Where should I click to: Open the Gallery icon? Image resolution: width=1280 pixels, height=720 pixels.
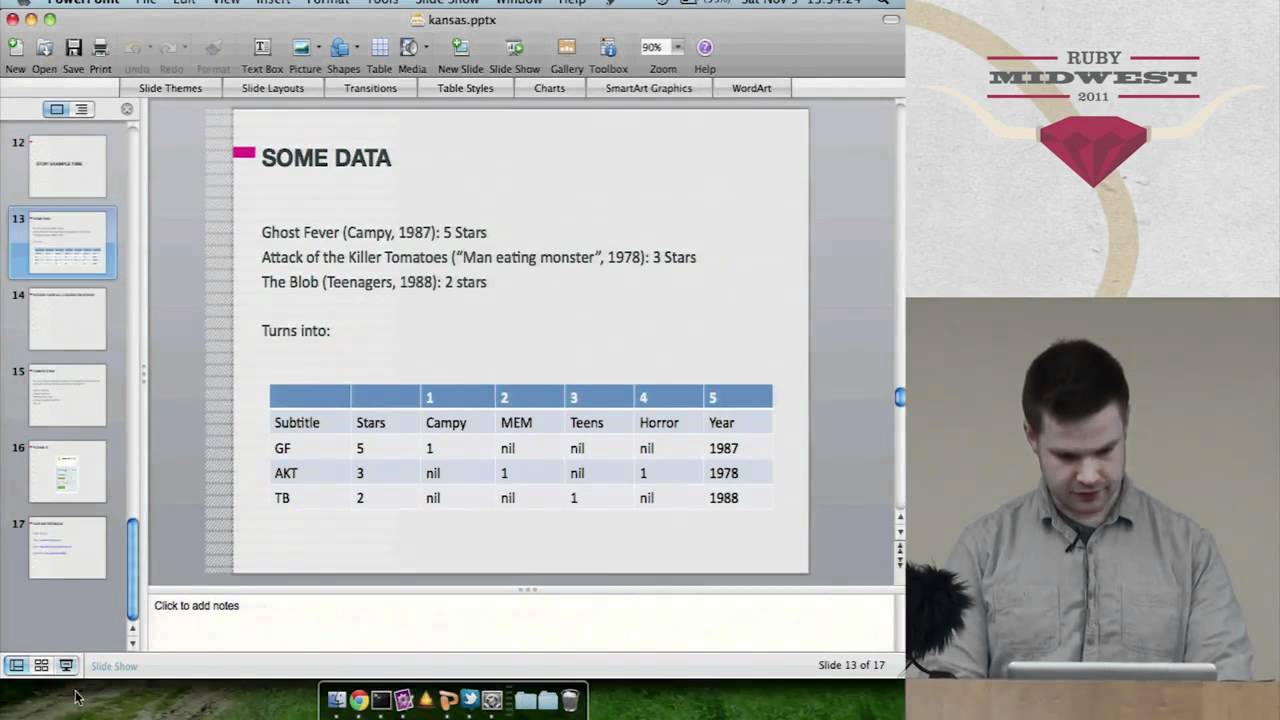(566, 47)
